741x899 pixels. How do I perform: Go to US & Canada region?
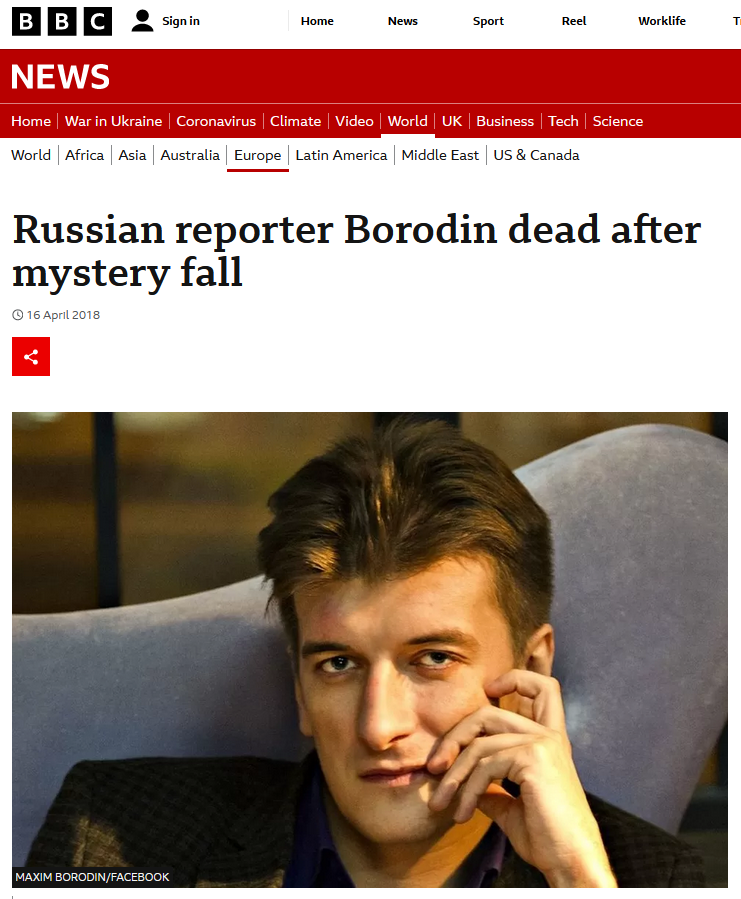536,155
